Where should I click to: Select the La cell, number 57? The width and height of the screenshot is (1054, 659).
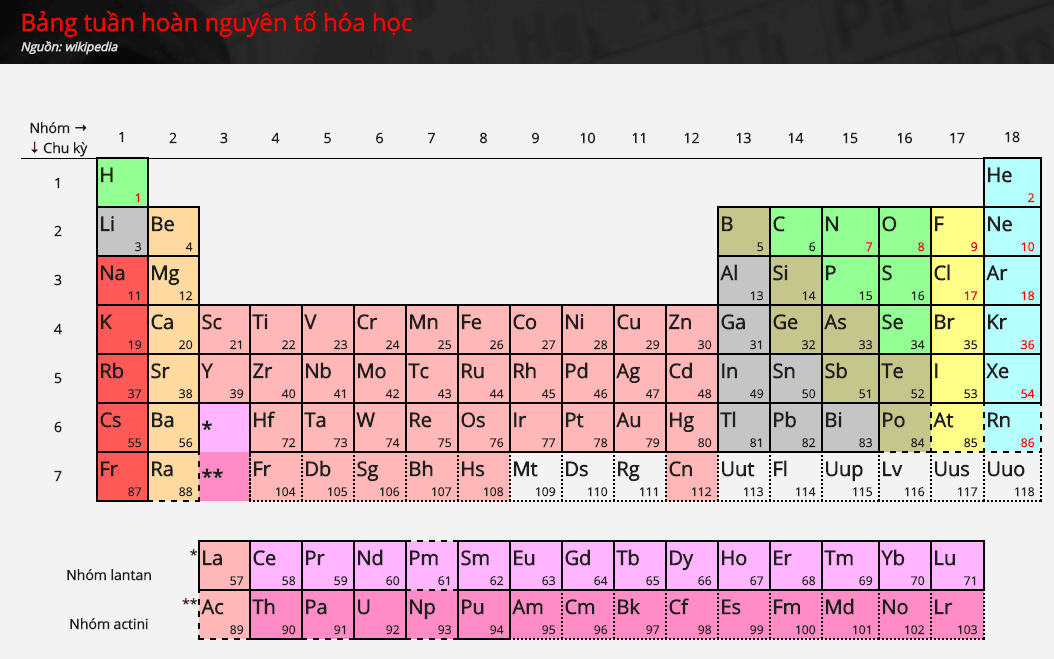[224, 566]
